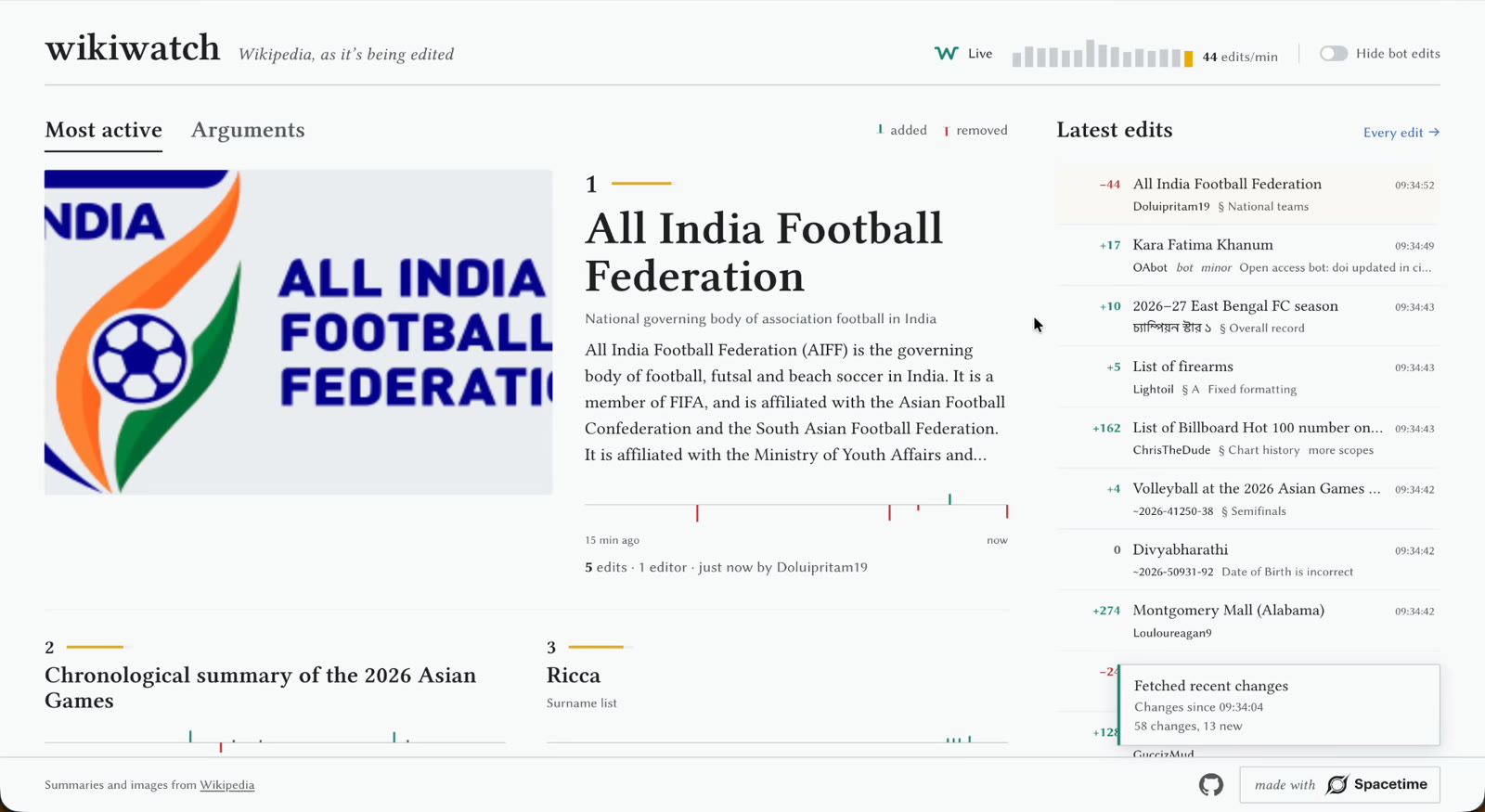Switch to the Arguments tab

(248, 130)
